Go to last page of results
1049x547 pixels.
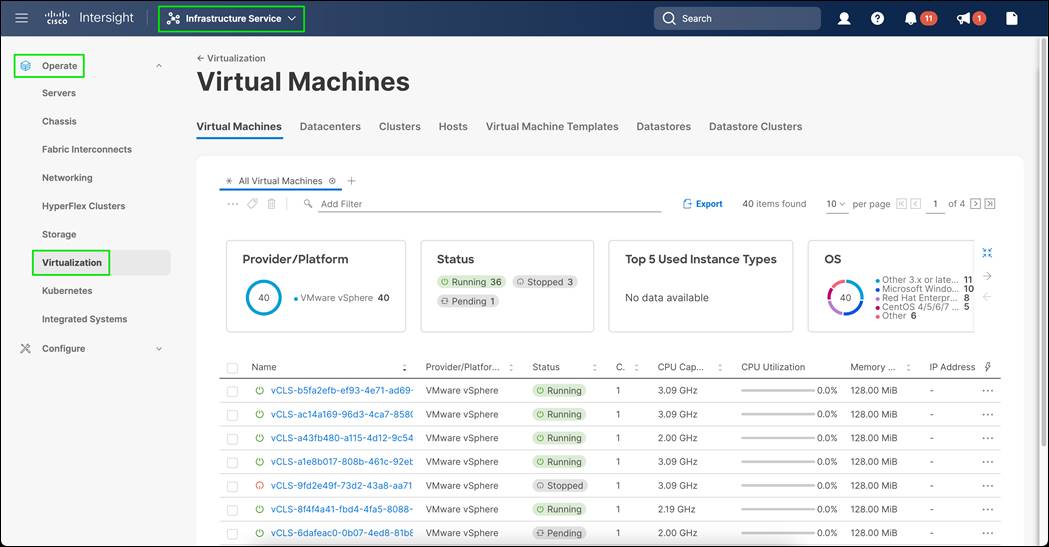(990, 204)
